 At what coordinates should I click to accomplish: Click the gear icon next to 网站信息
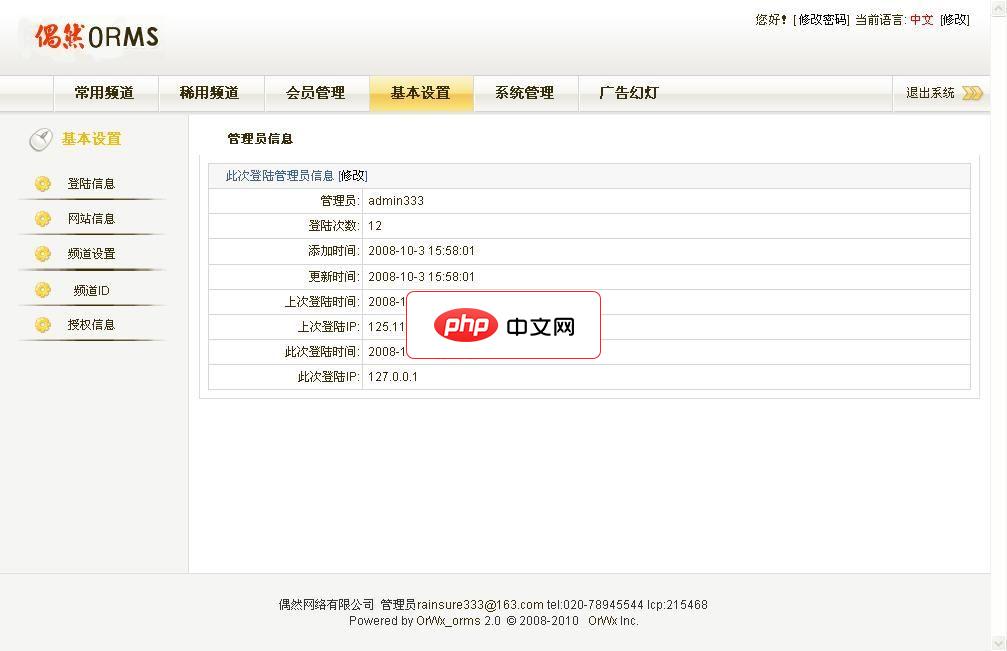click(x=43, y=219)
